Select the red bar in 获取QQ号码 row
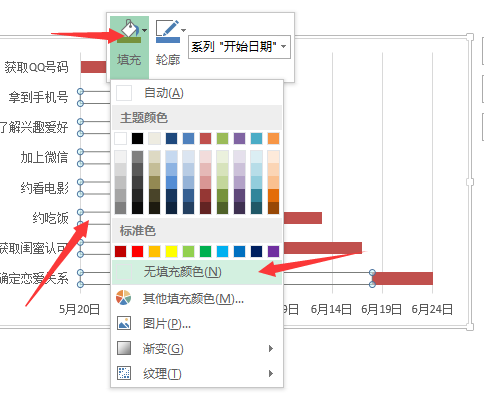Screen dimensions: 484x398 click(x=94, y=67)
